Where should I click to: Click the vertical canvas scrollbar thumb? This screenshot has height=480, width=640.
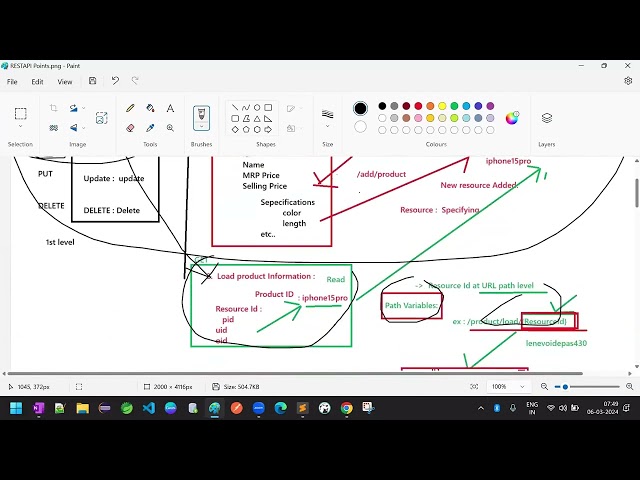tap(636, 193)
